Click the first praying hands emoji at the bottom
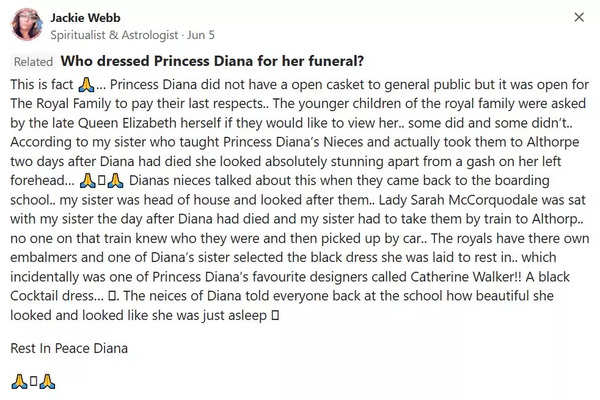600x400 pixels. pyautogui.click(x=19, y=382)
